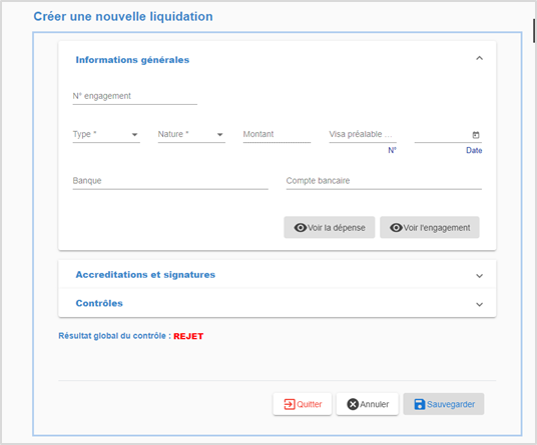The image size is (537, 445).
Task: Click the Compte bancaire field
Action: coord(384,181)
